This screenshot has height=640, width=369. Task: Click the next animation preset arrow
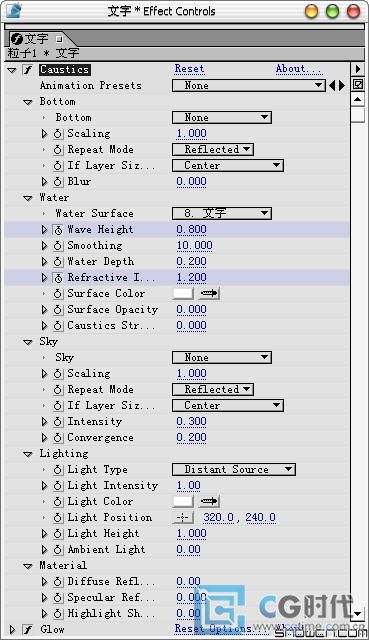(342, 86)
